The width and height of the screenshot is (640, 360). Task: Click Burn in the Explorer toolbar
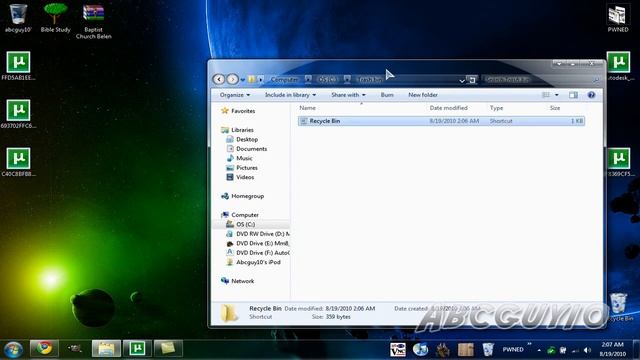coord(387,95)
